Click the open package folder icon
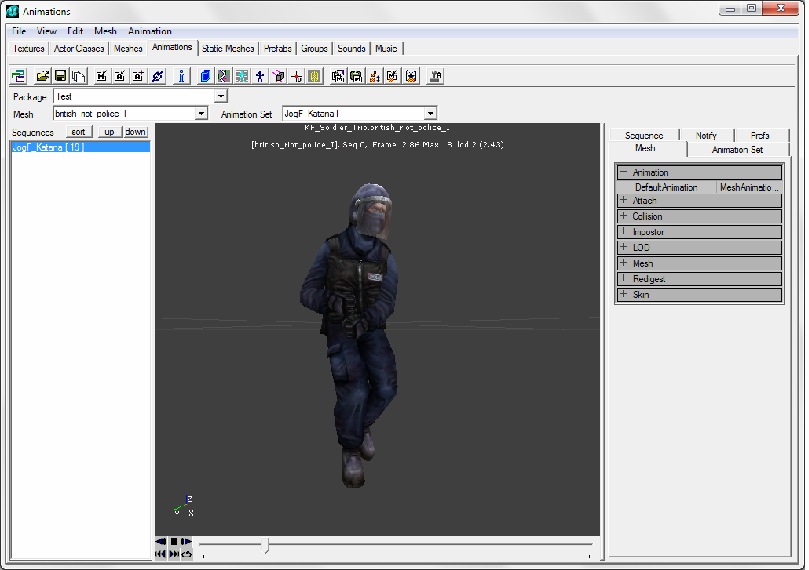Viewport: 809px width, 570px height. [43, 75]
